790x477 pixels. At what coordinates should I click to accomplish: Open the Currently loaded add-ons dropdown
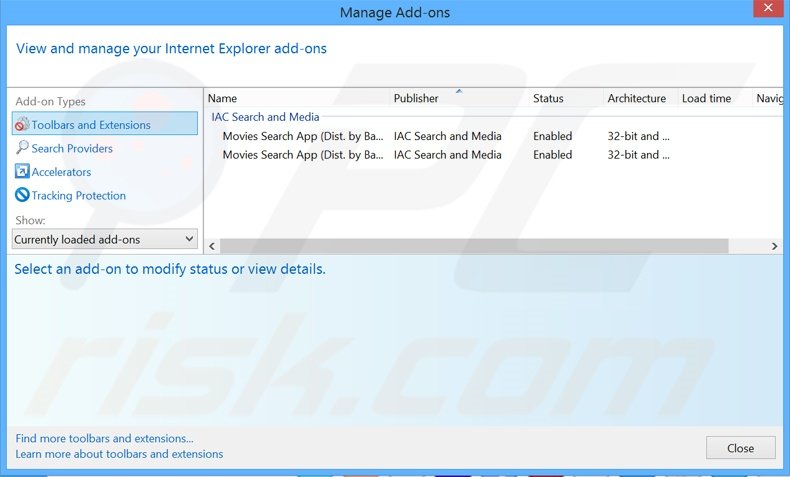point(105,240)
